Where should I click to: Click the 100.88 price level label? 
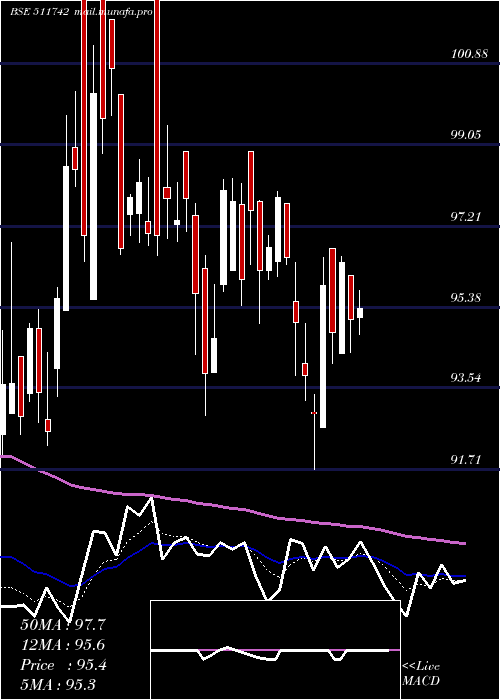[x=469, y=54]
